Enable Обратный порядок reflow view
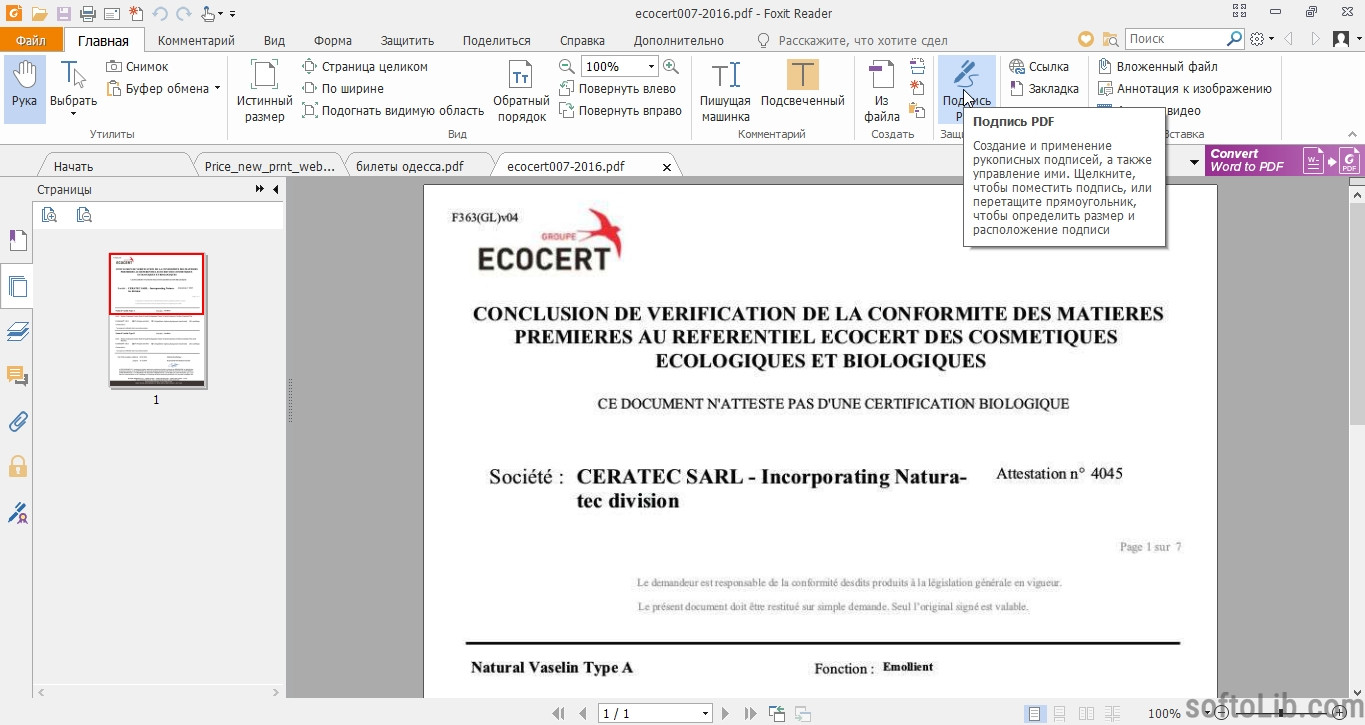This screenshot has height=725, width=1365. coord(521,90)
